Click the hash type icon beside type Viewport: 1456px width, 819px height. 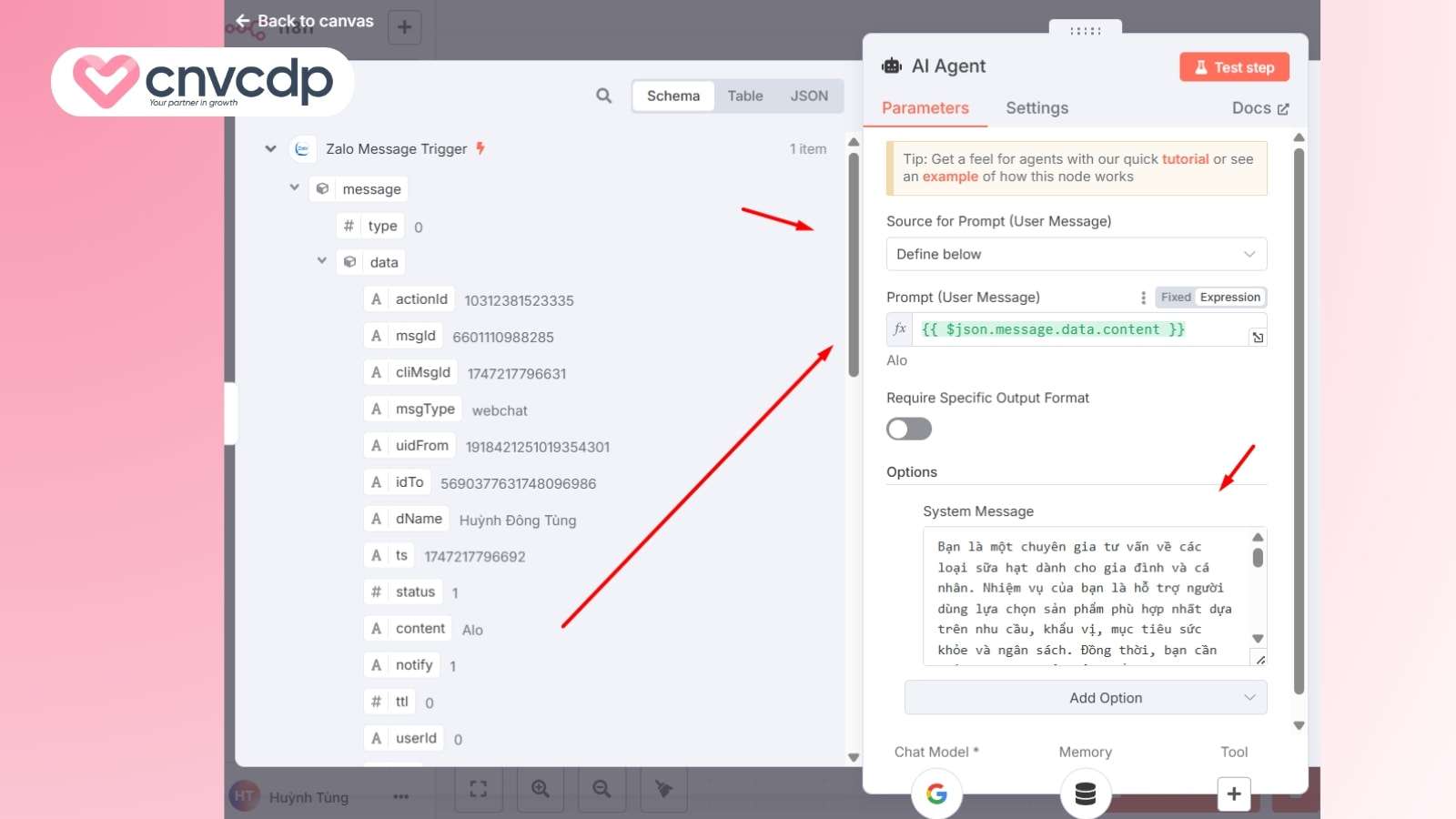pos(349,226)
